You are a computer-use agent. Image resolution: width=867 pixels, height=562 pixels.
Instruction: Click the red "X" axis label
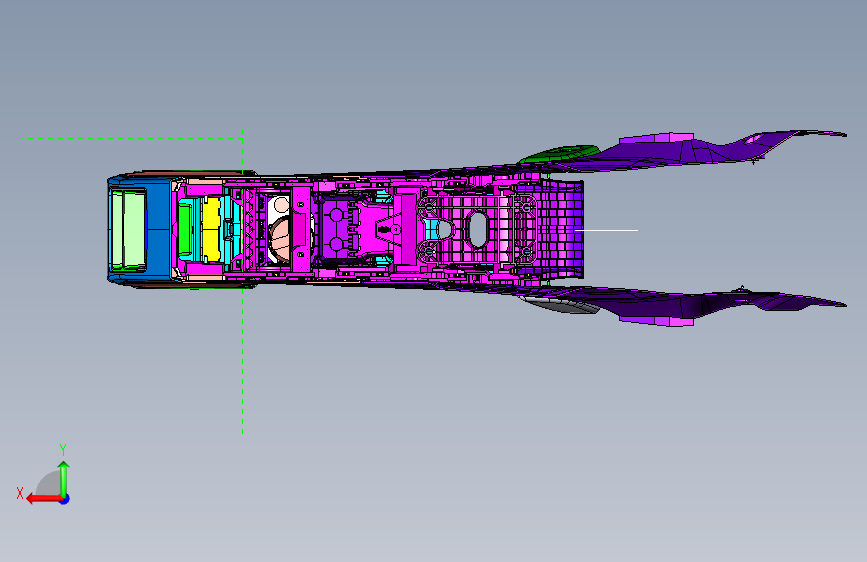20,493
